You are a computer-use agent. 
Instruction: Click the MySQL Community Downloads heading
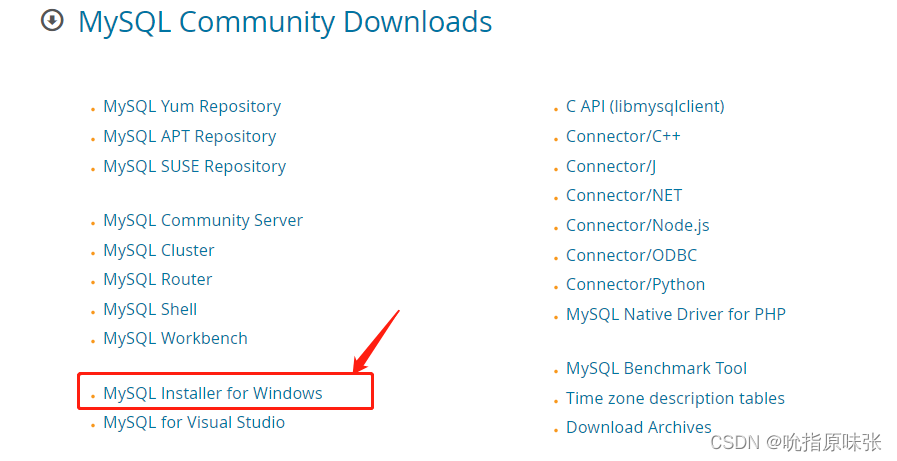pos(285,22)
